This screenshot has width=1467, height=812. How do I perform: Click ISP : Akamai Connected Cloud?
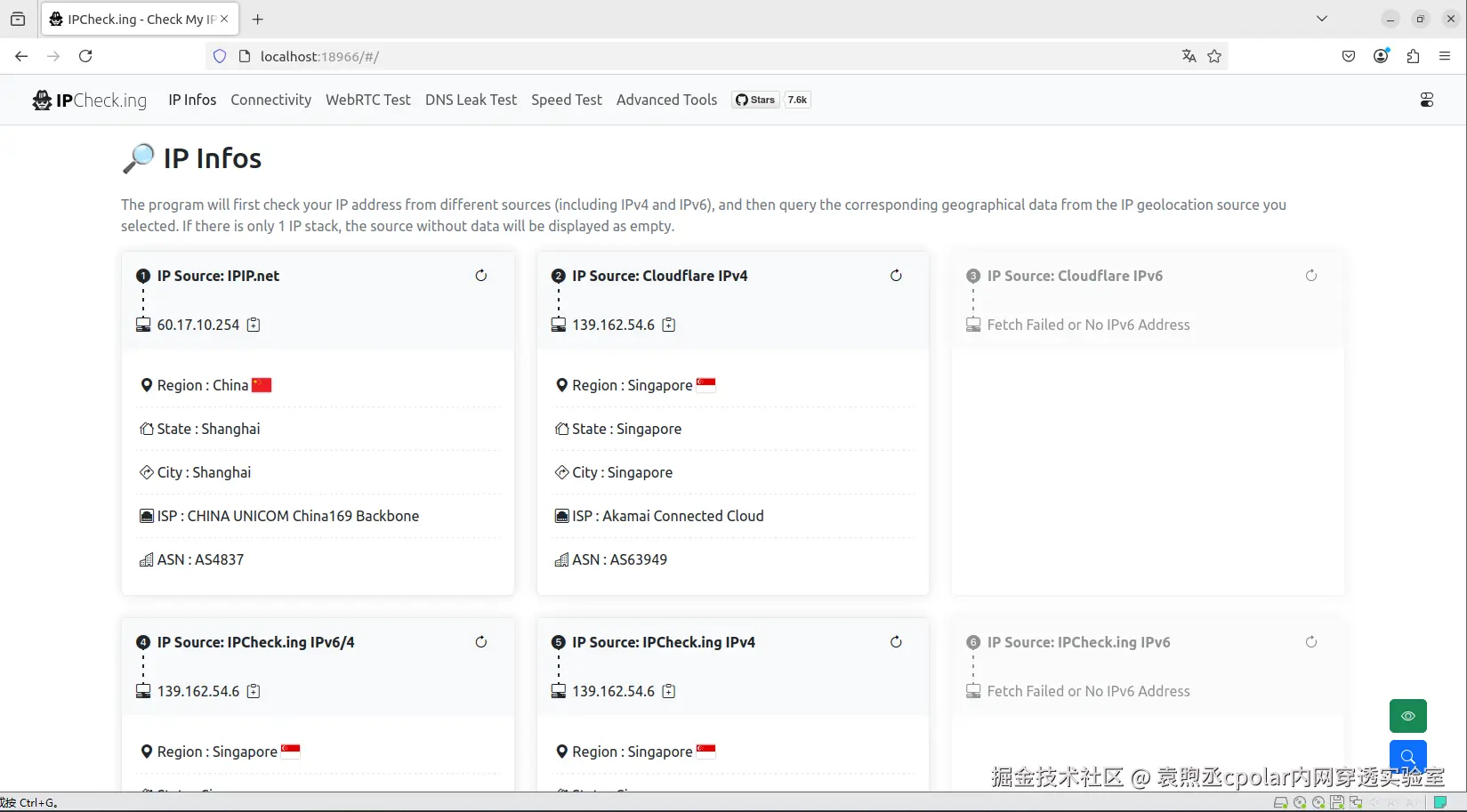click(733, 516)
